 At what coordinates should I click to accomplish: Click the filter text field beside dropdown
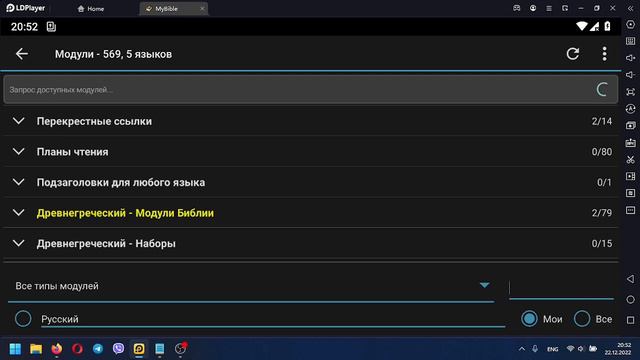[561, 288]
